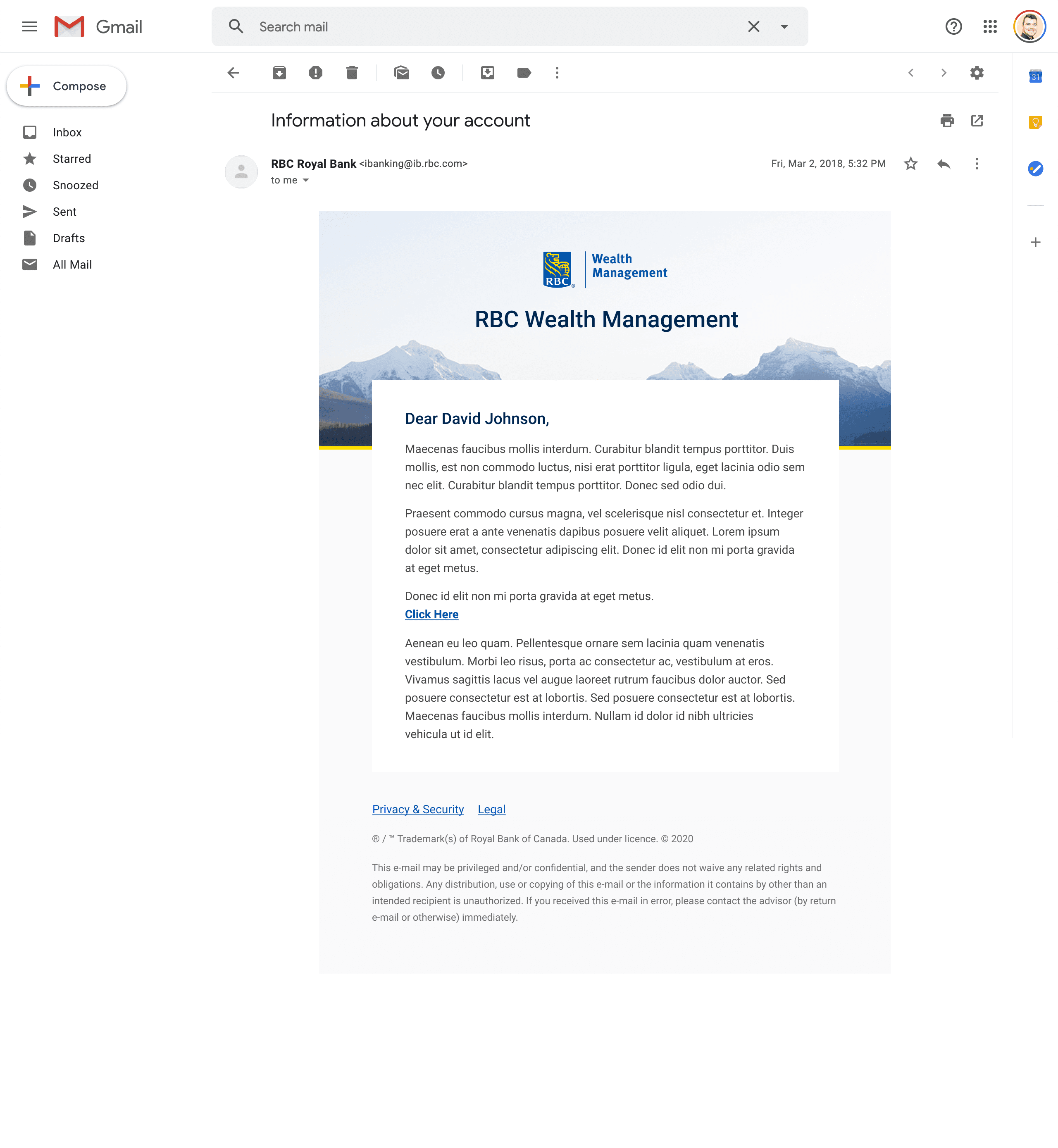Print the email with printer icon

pos(947,121)
